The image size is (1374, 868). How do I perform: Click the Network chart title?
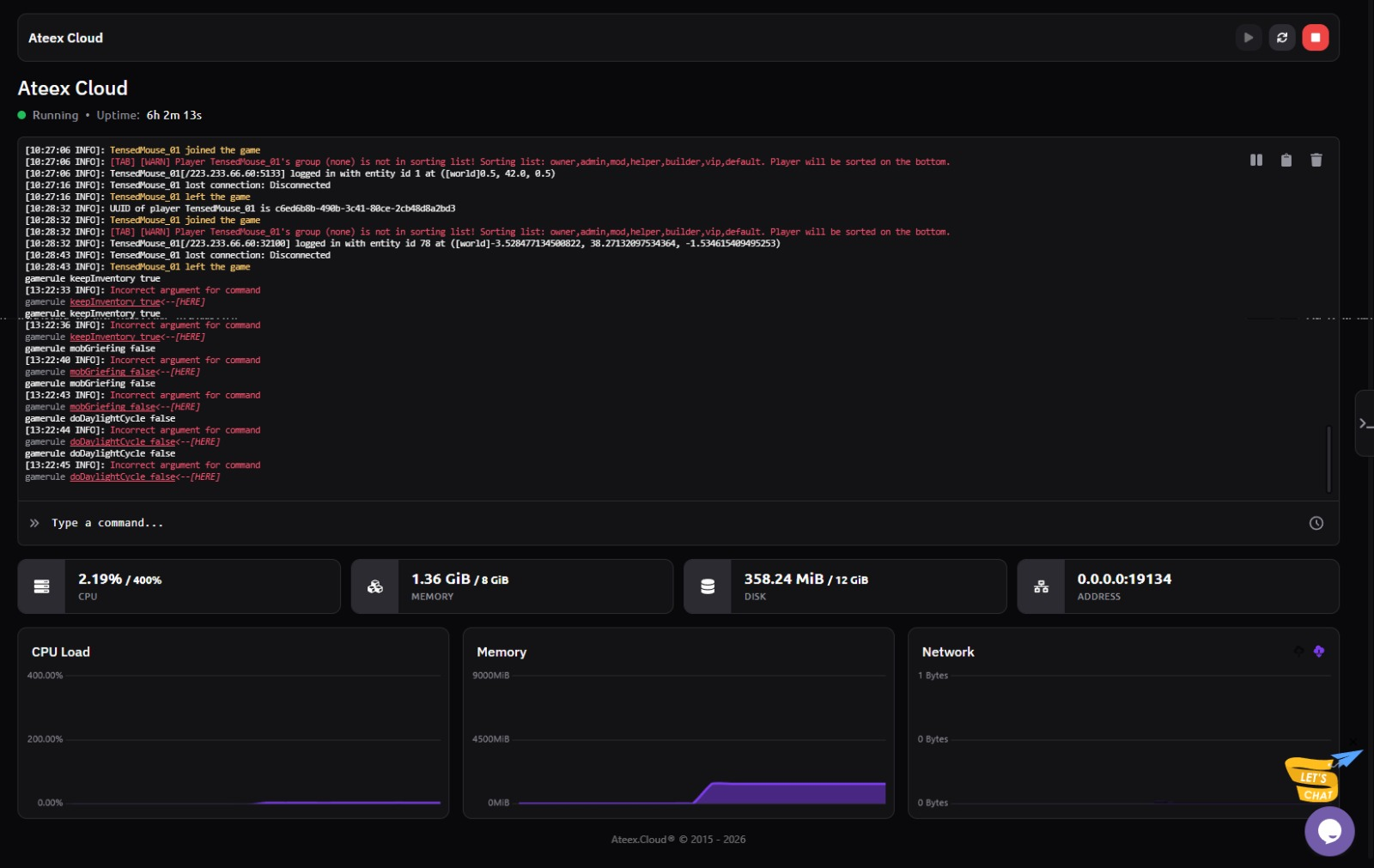[948, 652]
